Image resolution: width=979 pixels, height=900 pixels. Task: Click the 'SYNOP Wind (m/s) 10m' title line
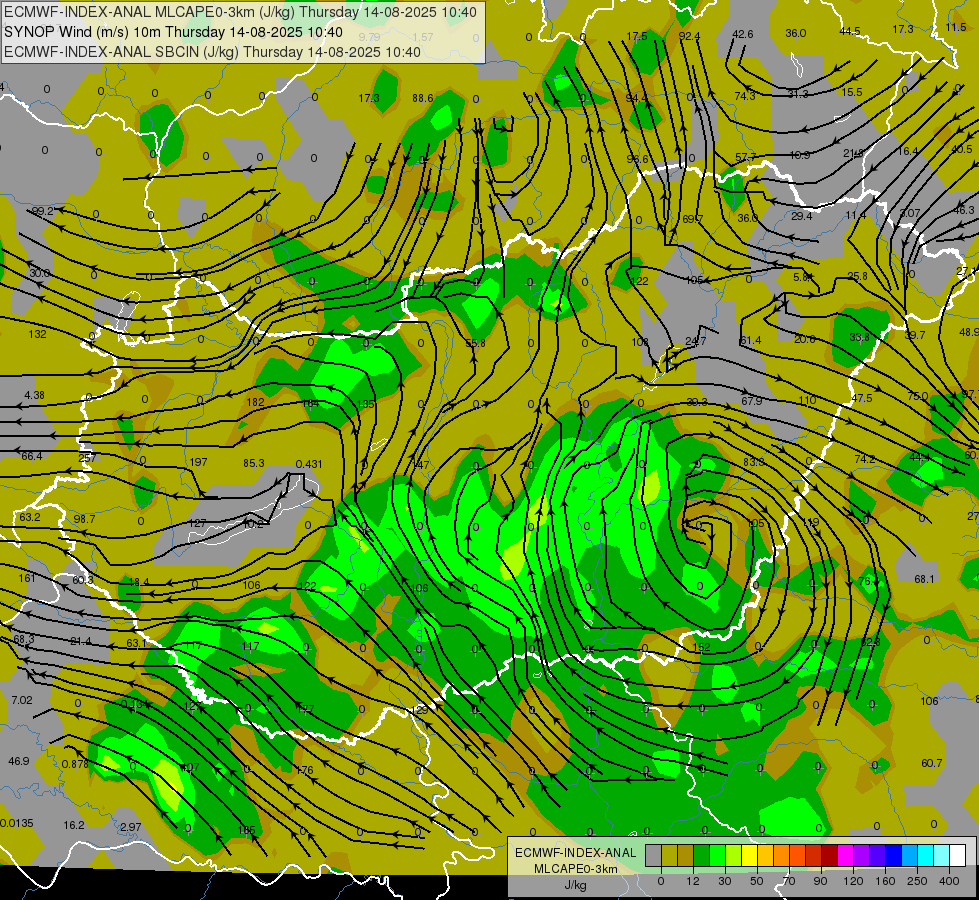(173, 32)
